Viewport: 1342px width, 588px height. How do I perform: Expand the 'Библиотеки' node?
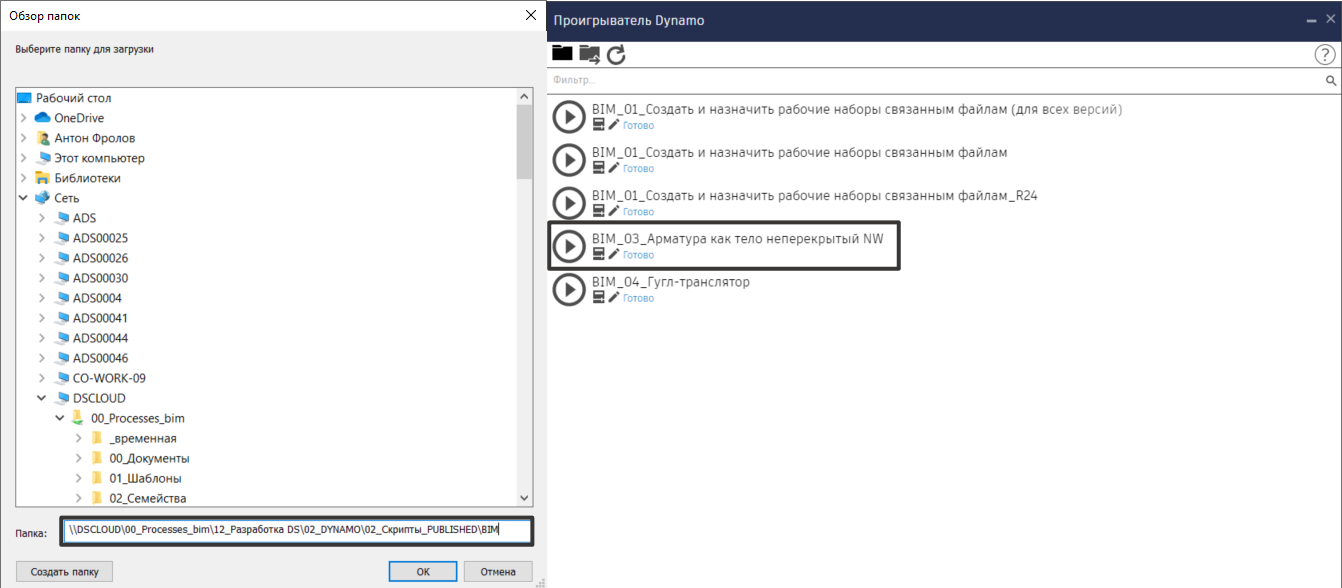pos(23,178)
